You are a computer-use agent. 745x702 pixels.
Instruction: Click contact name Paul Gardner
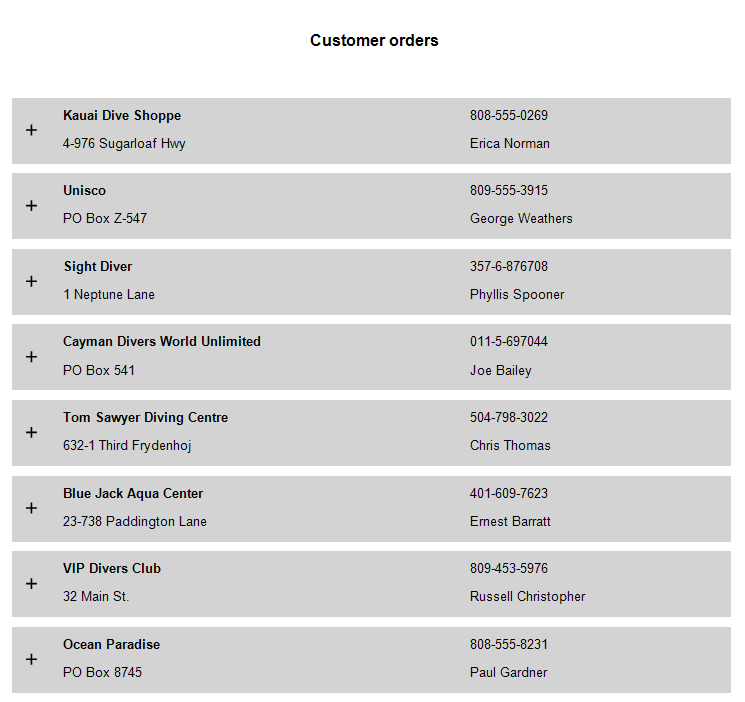(509, 673)
